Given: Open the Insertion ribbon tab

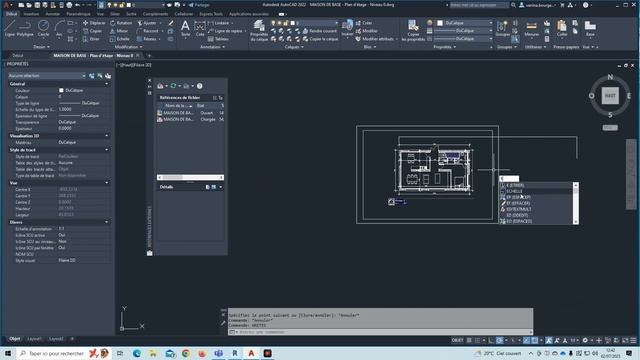Looking at the screenshot, I should 31,13.
